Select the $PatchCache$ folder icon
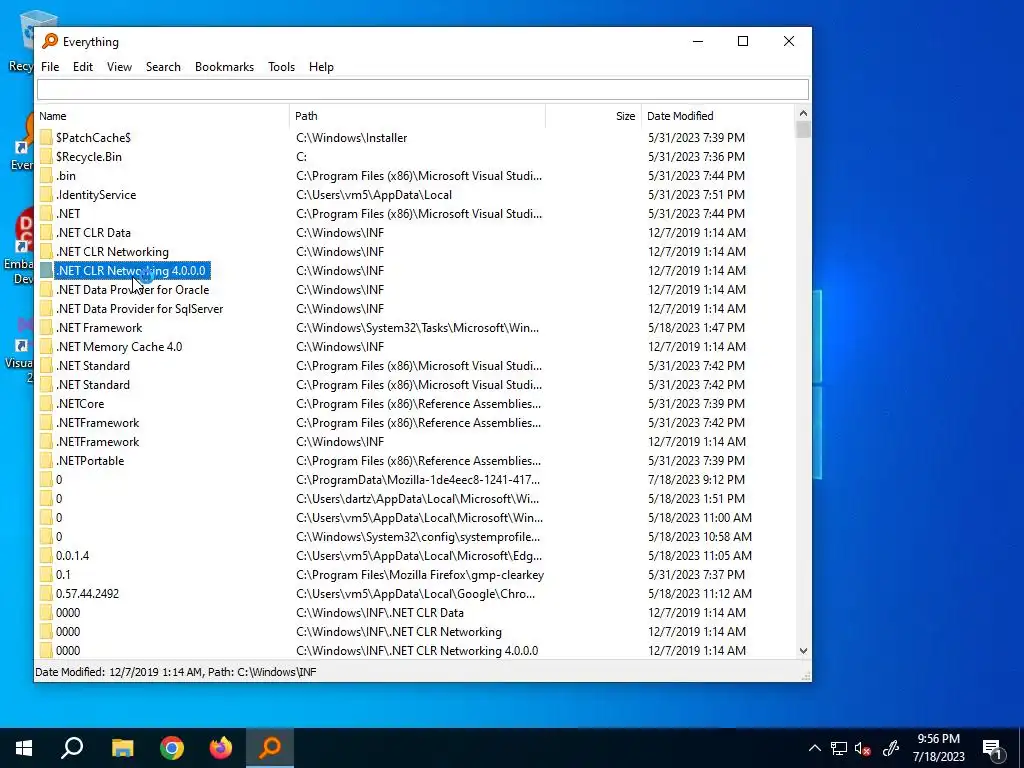This screenshot has width=1024, height=768. tap(46, 137)
